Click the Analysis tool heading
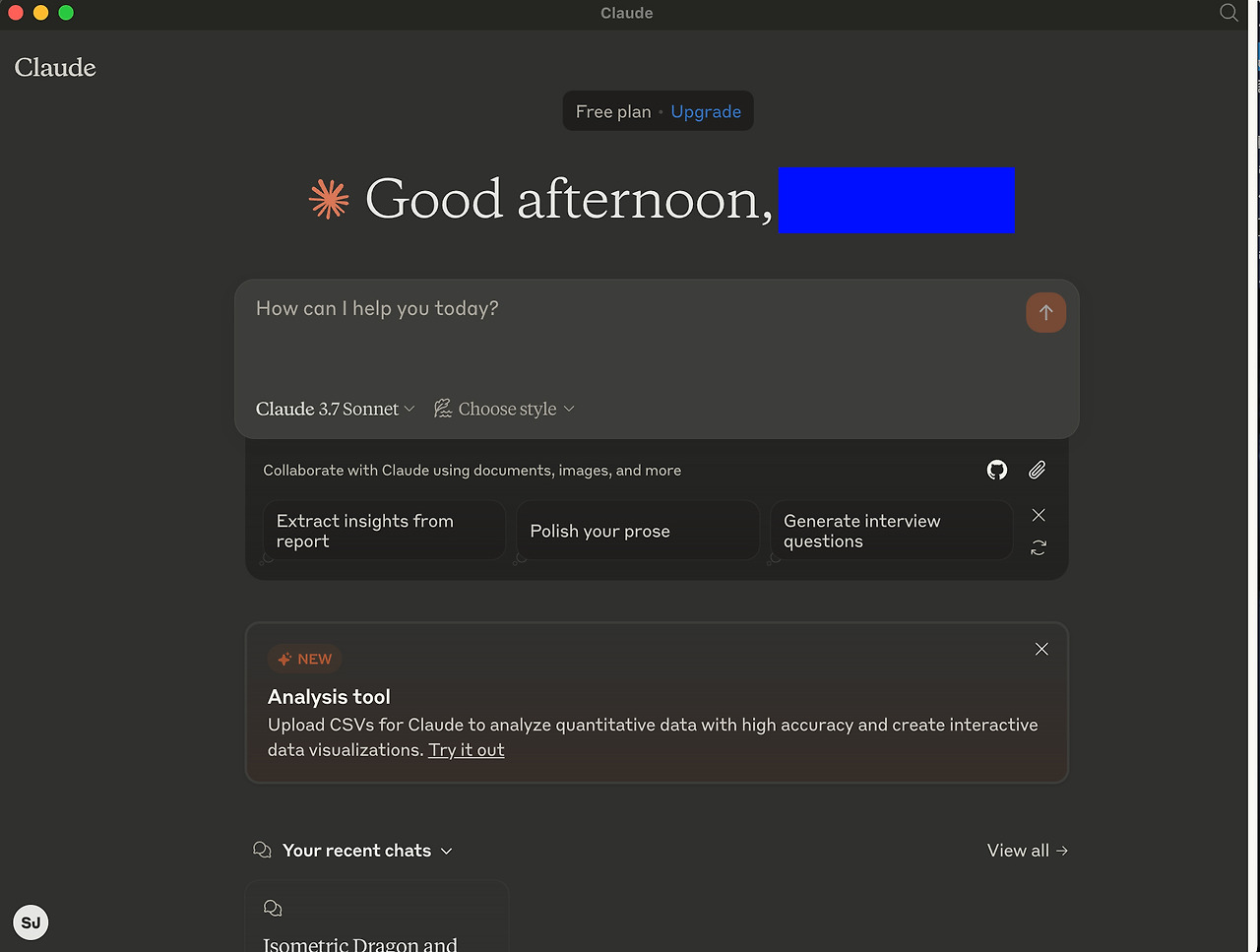Screen dimensions: 1260x952 click(x=329, y=697)
